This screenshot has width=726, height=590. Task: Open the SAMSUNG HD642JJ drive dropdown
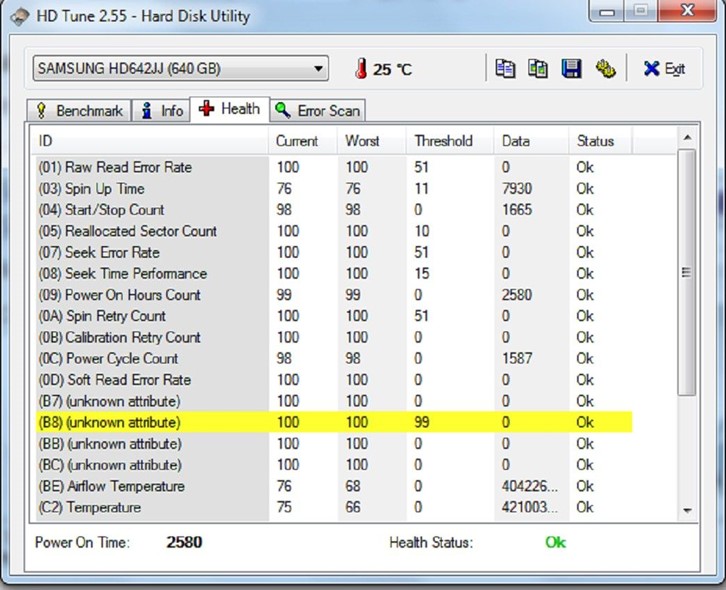(180, 69)
